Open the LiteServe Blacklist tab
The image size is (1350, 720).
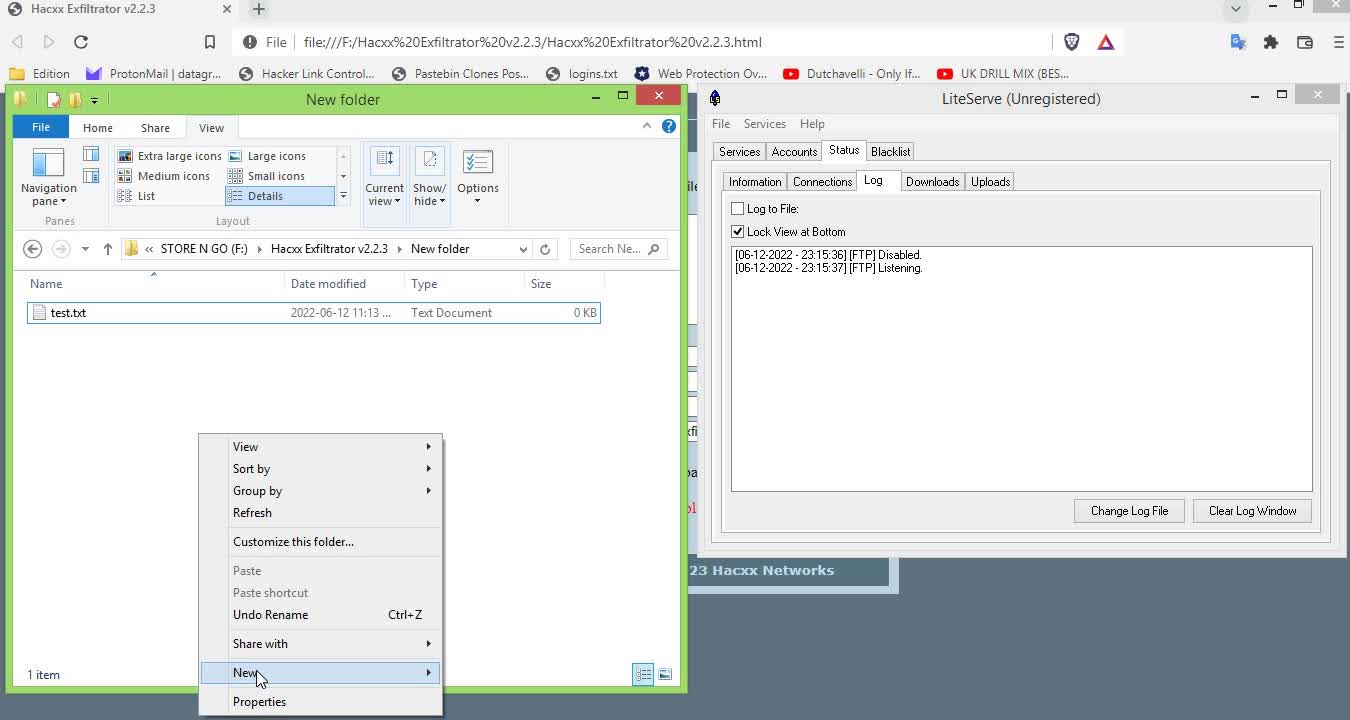[890, 152]
